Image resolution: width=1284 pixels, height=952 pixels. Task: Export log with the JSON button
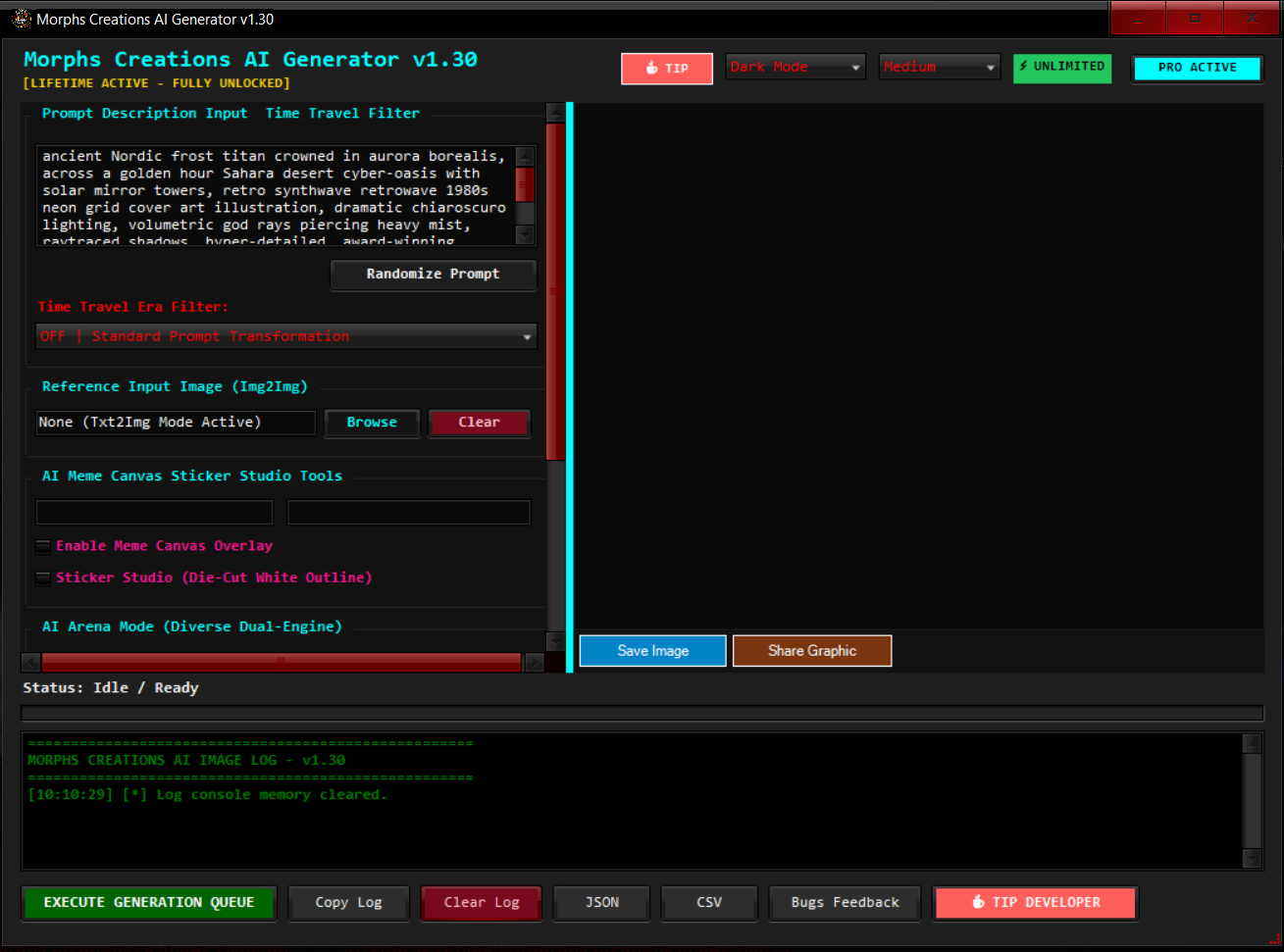(602, 903)
